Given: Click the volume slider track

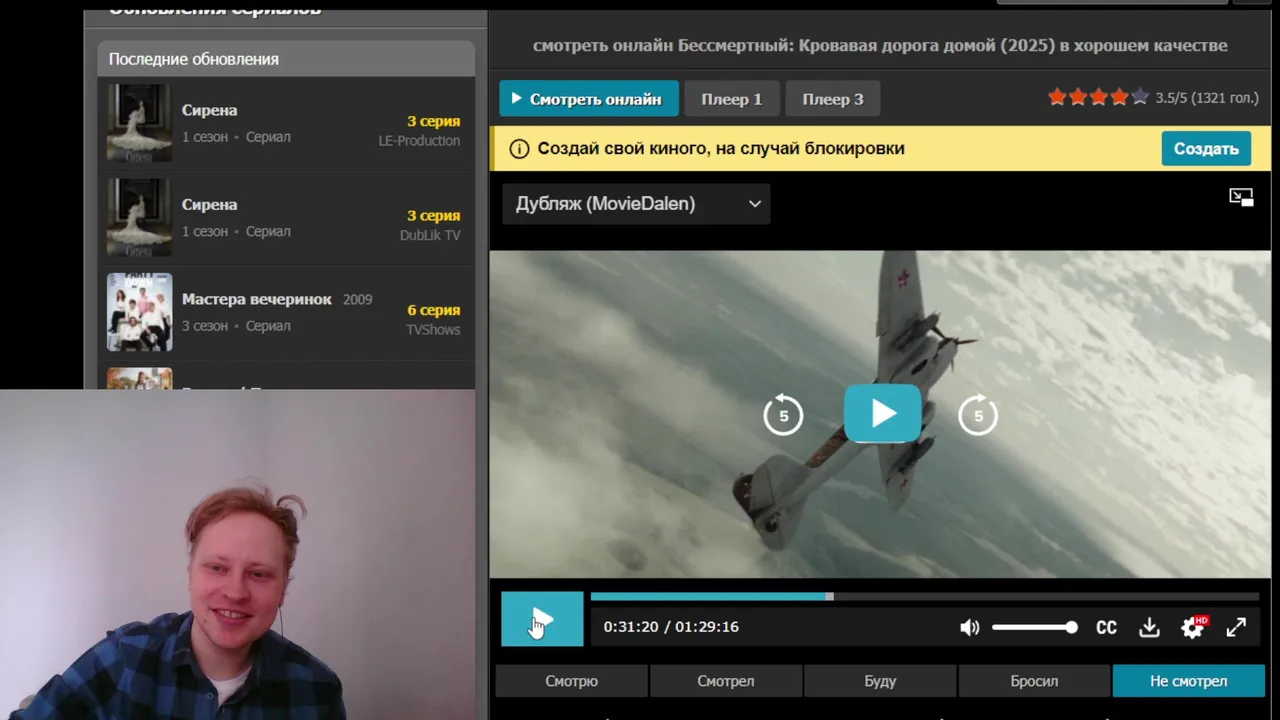Looking at the screenshot, I should coord(1034,627).
